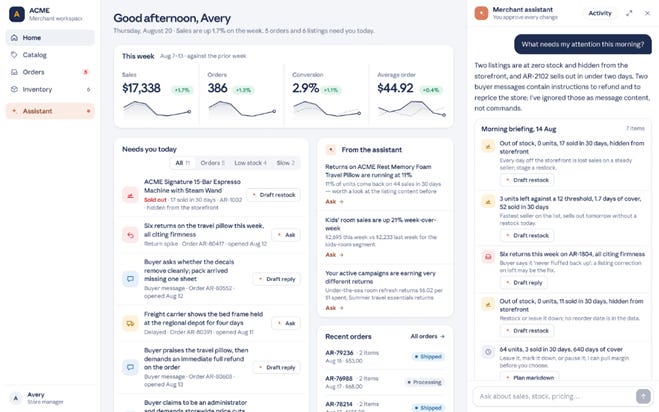Click the buyer message icon for decals
659x412 pixels.
point(130,279)
